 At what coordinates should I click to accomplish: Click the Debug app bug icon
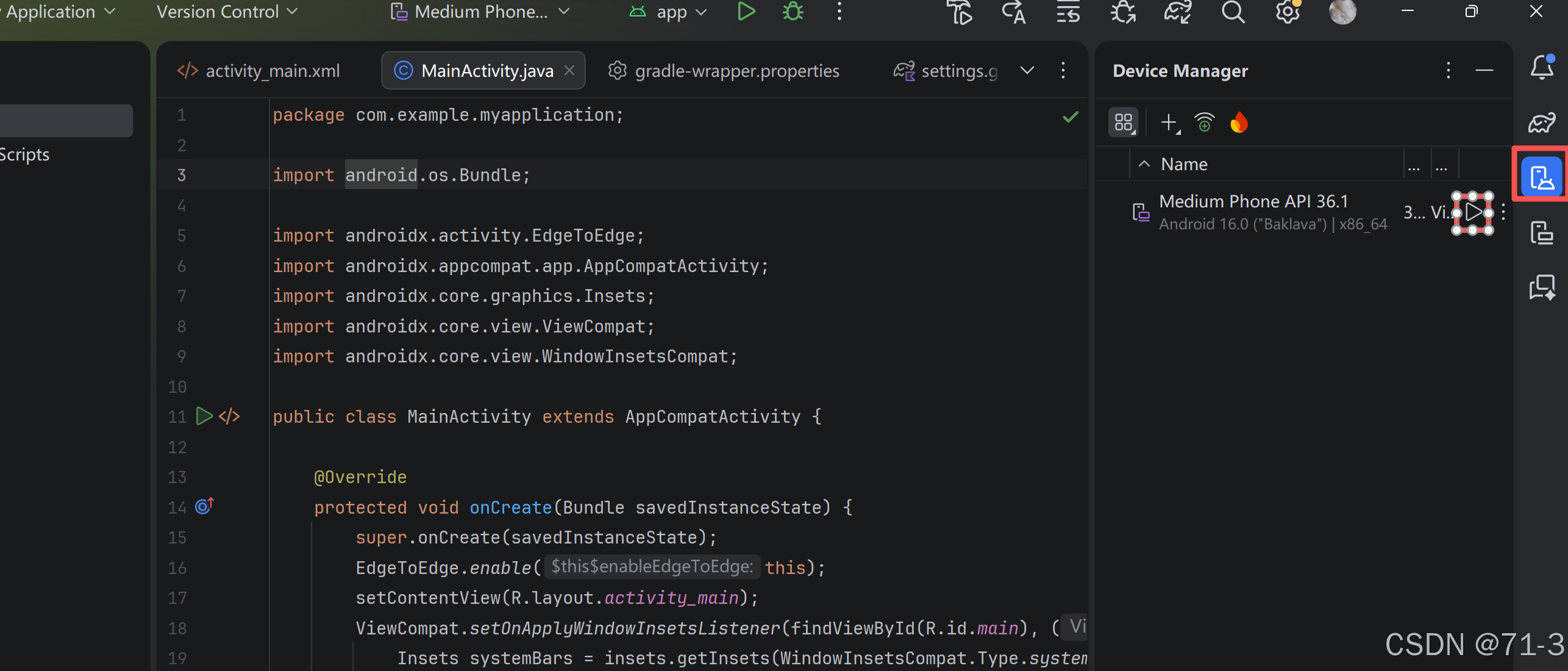793,12
